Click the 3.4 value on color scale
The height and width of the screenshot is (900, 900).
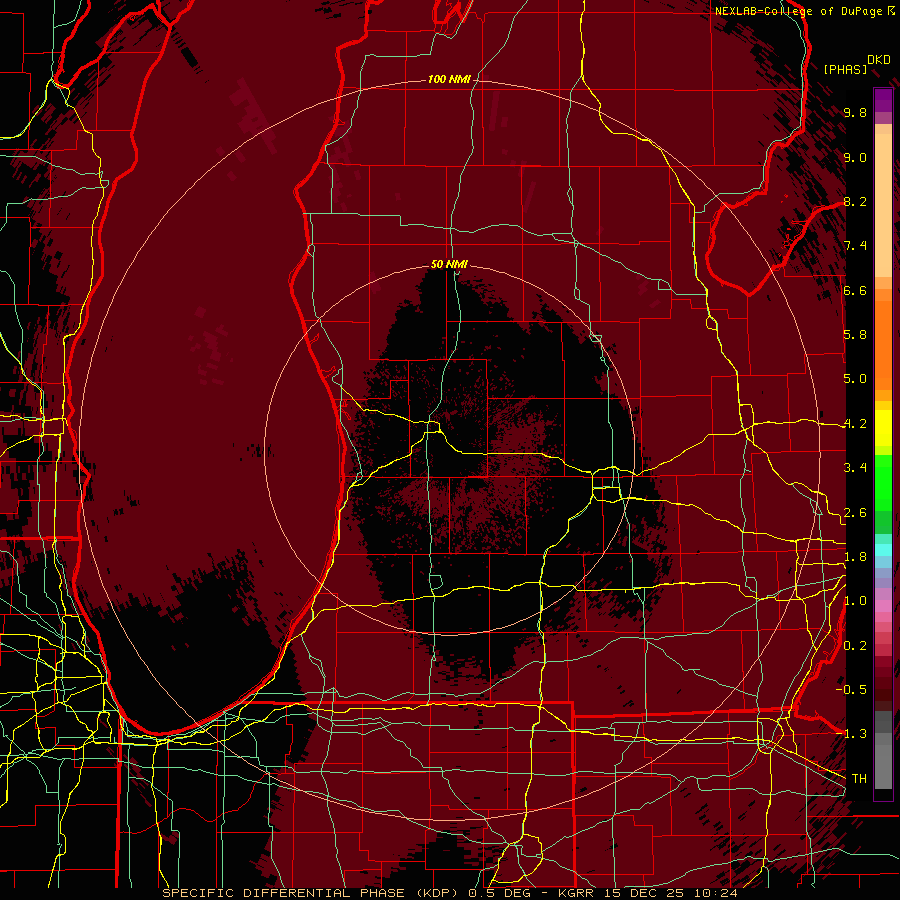pyautogui.click(x=855, y=468)
